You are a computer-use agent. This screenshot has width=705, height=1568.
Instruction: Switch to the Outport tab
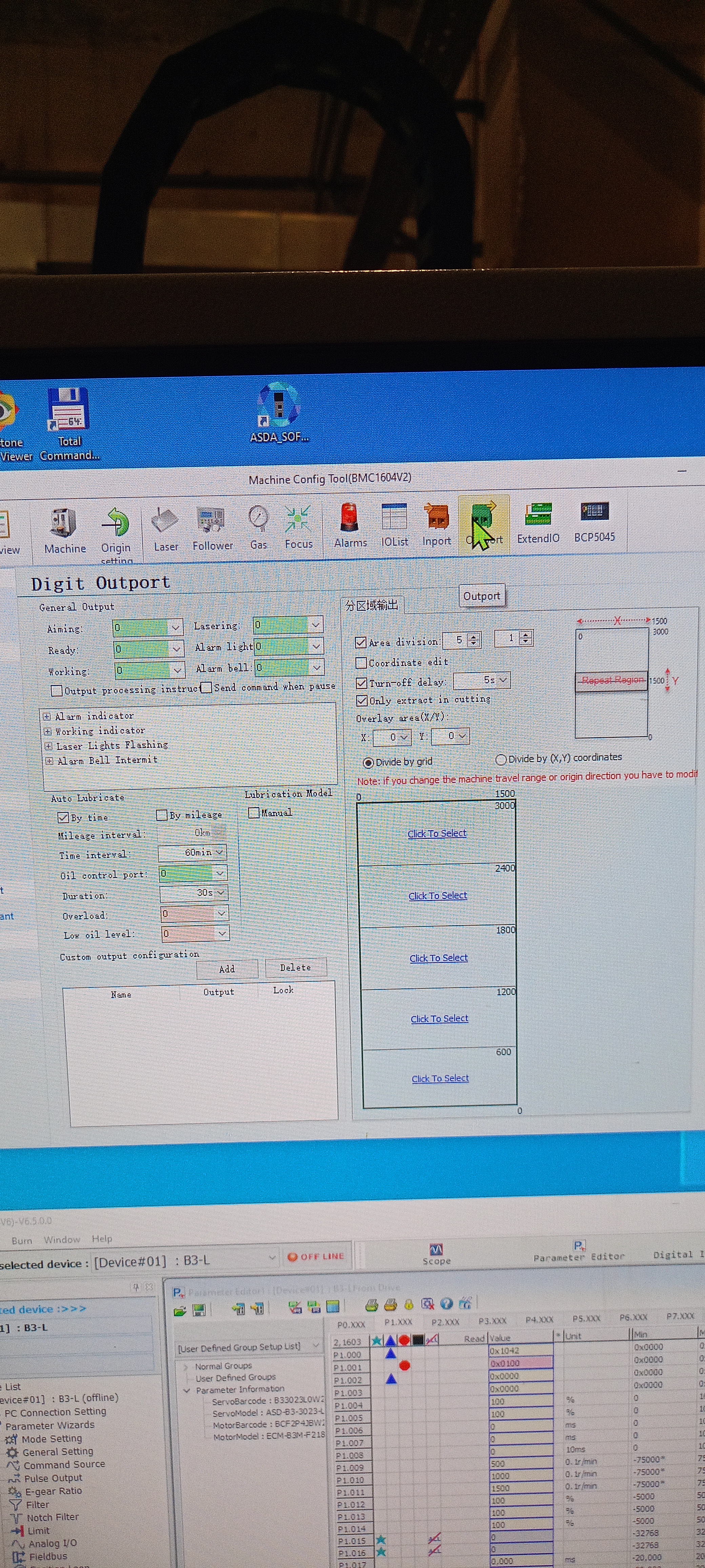[481, 596]
